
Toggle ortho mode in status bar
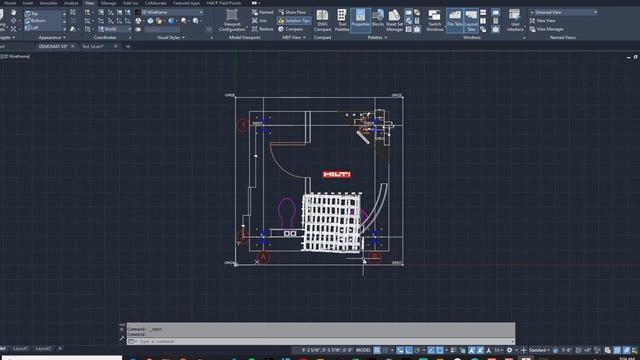click(409, 350)
